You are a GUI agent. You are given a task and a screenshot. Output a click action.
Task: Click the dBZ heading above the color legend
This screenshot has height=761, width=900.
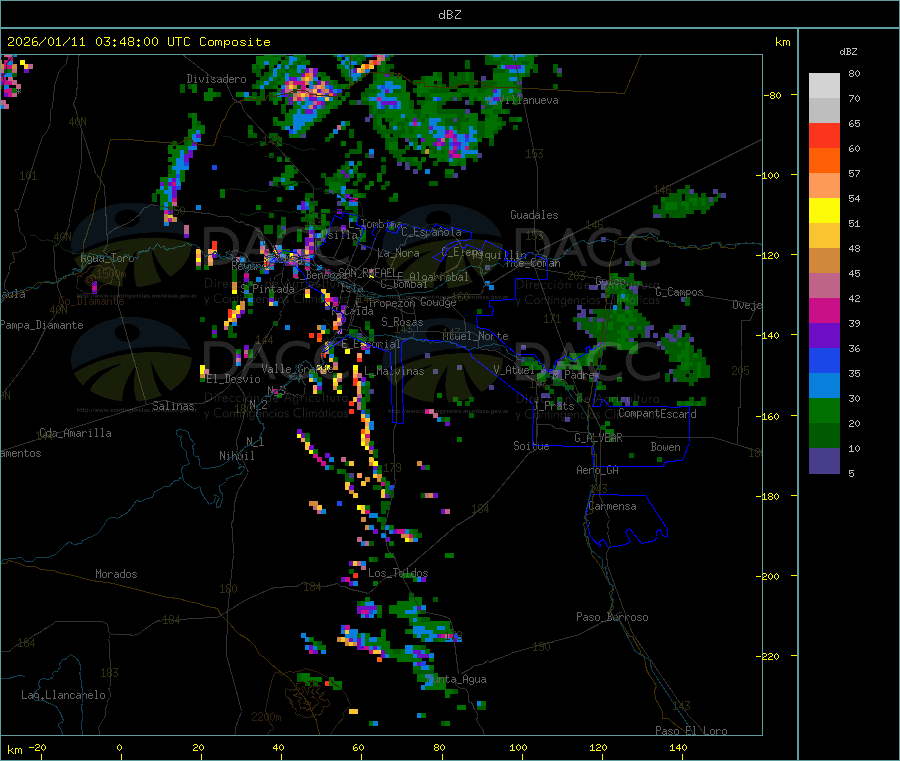point(848,52)
